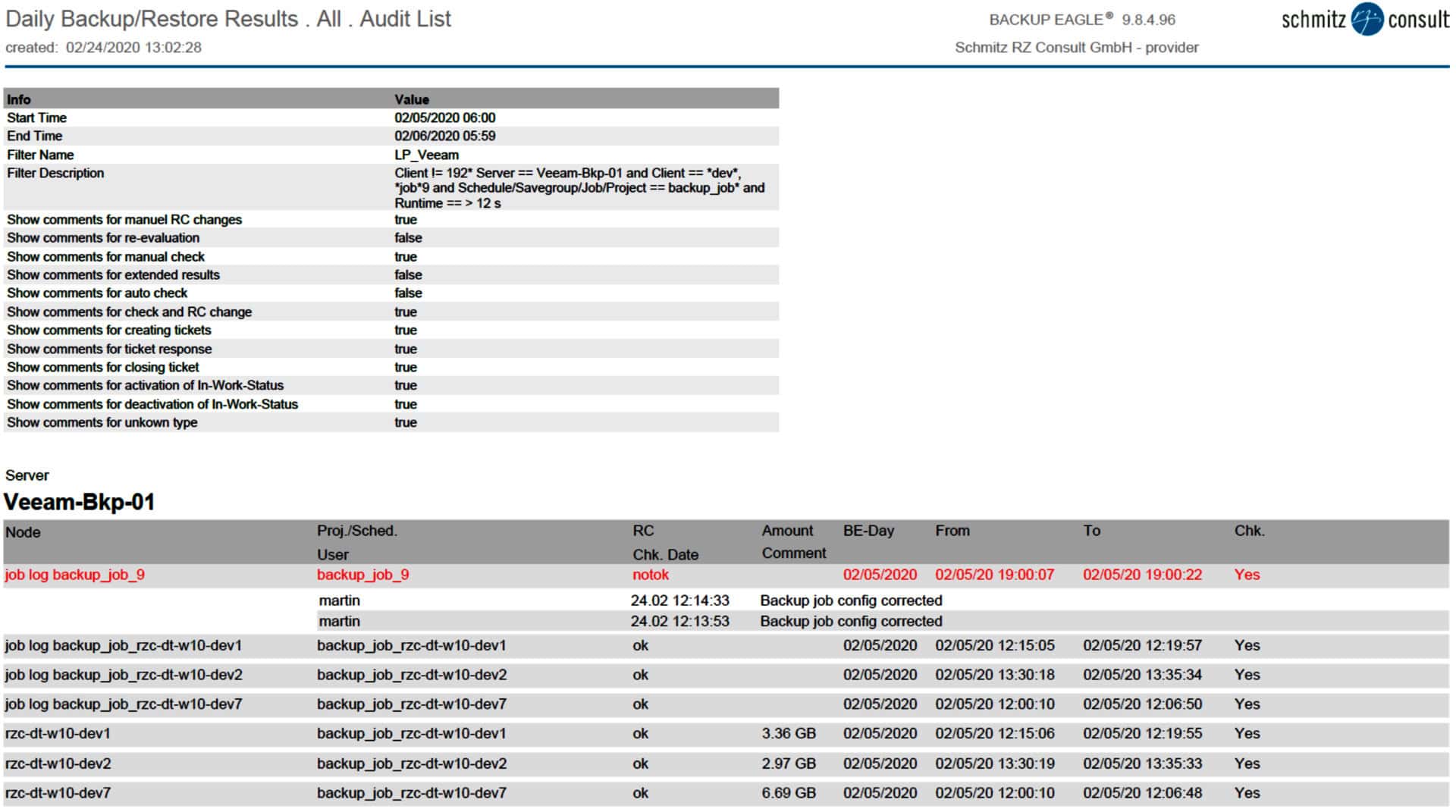Click the notok status in RC column
The height and width of the screenshot is (812, 1456).
click(x=651, y=575)
